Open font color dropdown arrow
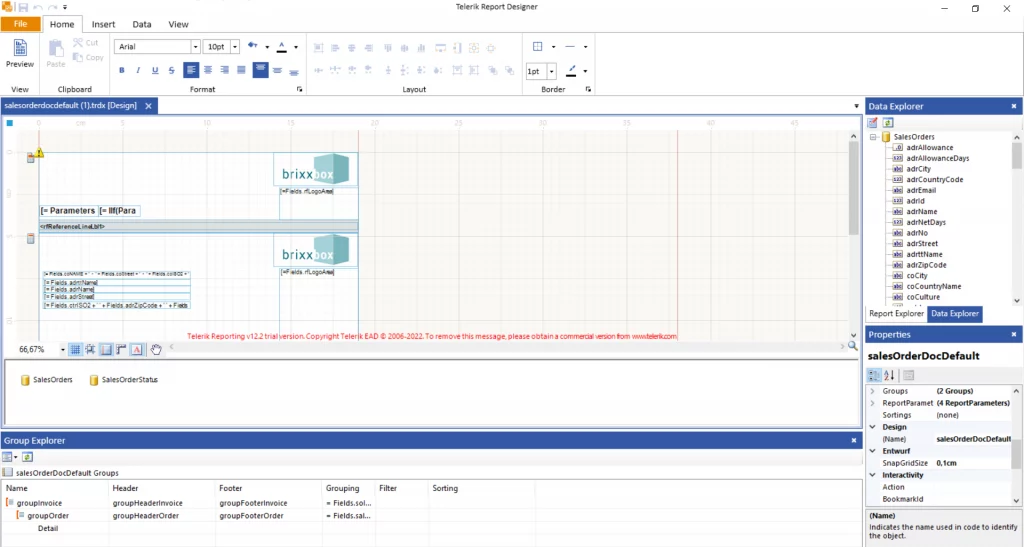Image resolution: width=1024 pixels, height=547 pixels. pyautogui.click(x=296, y=47)
